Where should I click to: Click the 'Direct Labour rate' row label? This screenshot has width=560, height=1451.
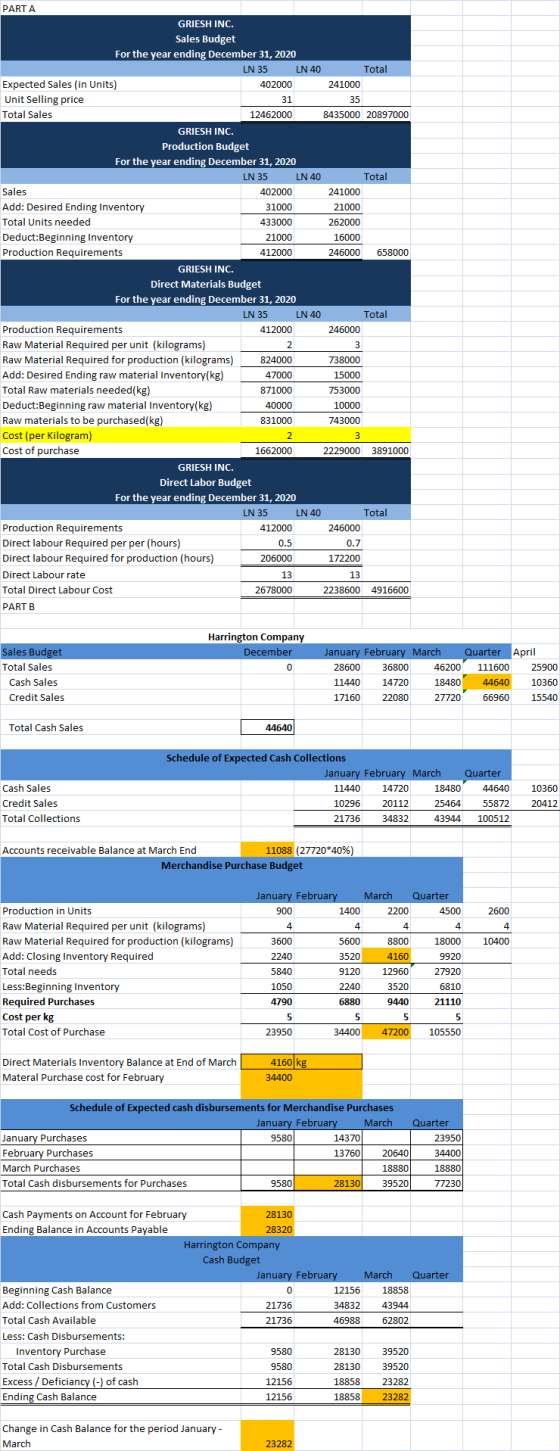click(44, 574)
